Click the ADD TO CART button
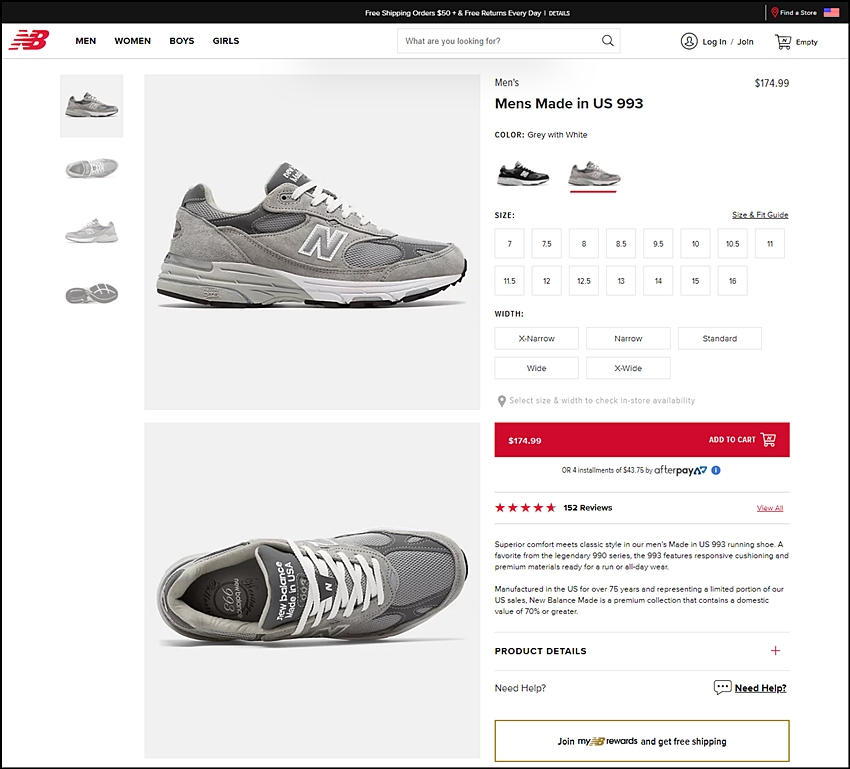 pos(642,440)
